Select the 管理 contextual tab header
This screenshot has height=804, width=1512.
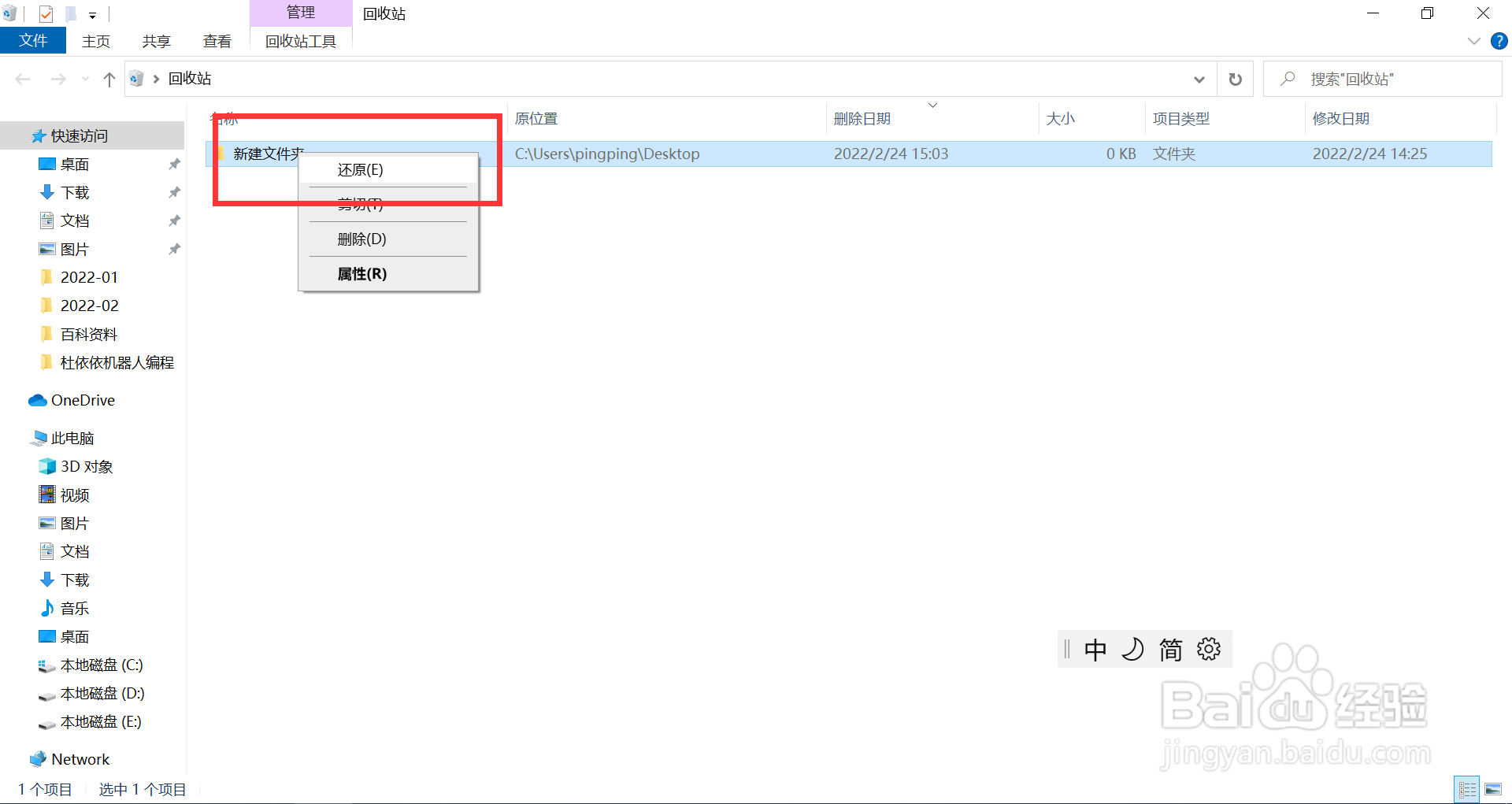[x=301, y=13]
